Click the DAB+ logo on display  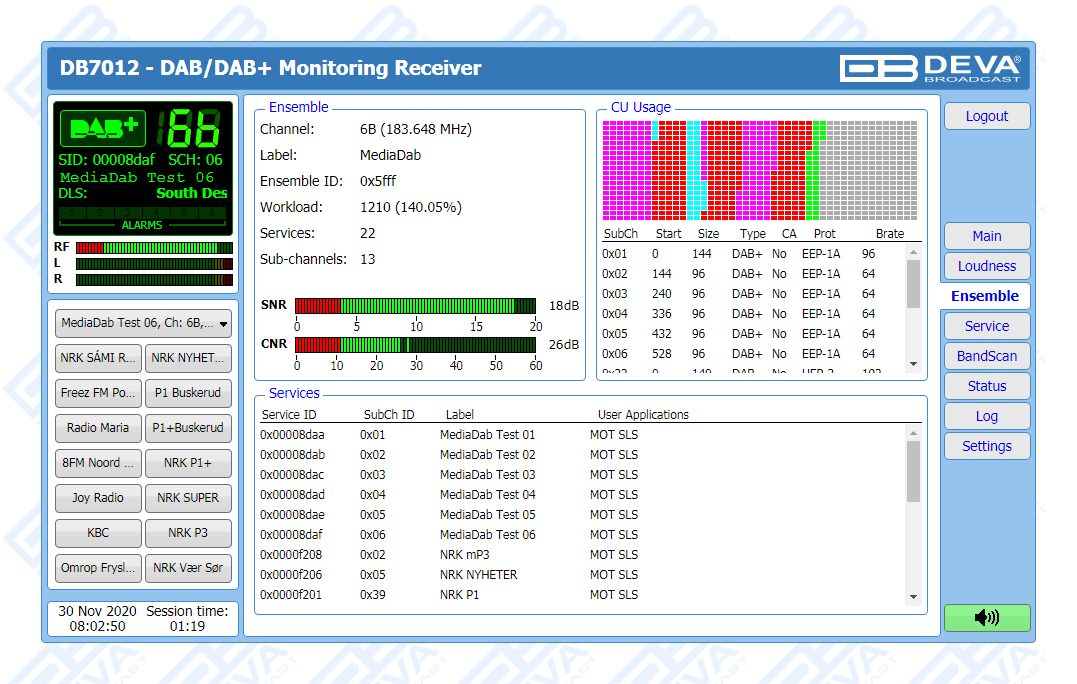[x=103, y=128]
